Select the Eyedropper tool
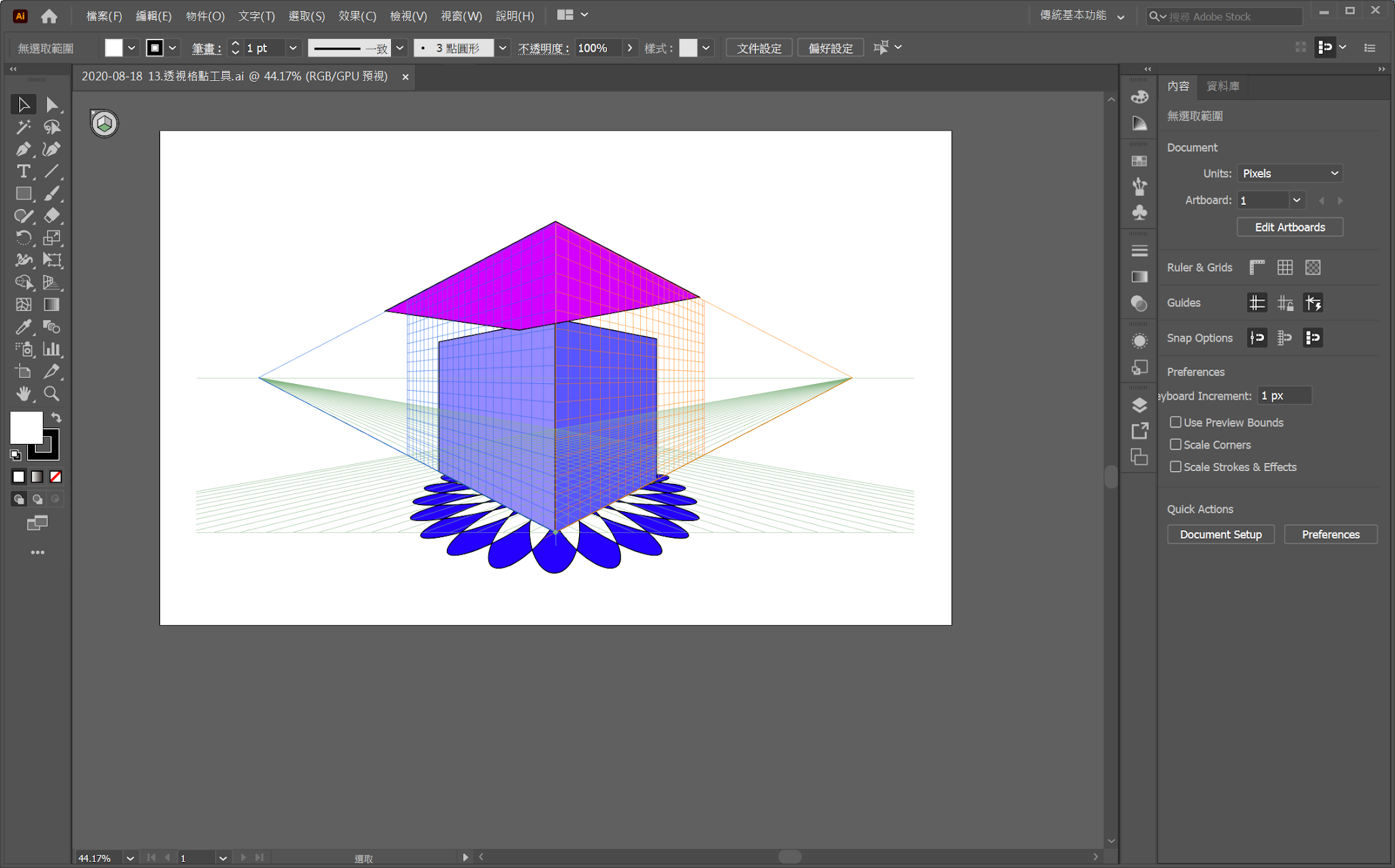This screenshot has height=868, width=1395. coord(23,327)
